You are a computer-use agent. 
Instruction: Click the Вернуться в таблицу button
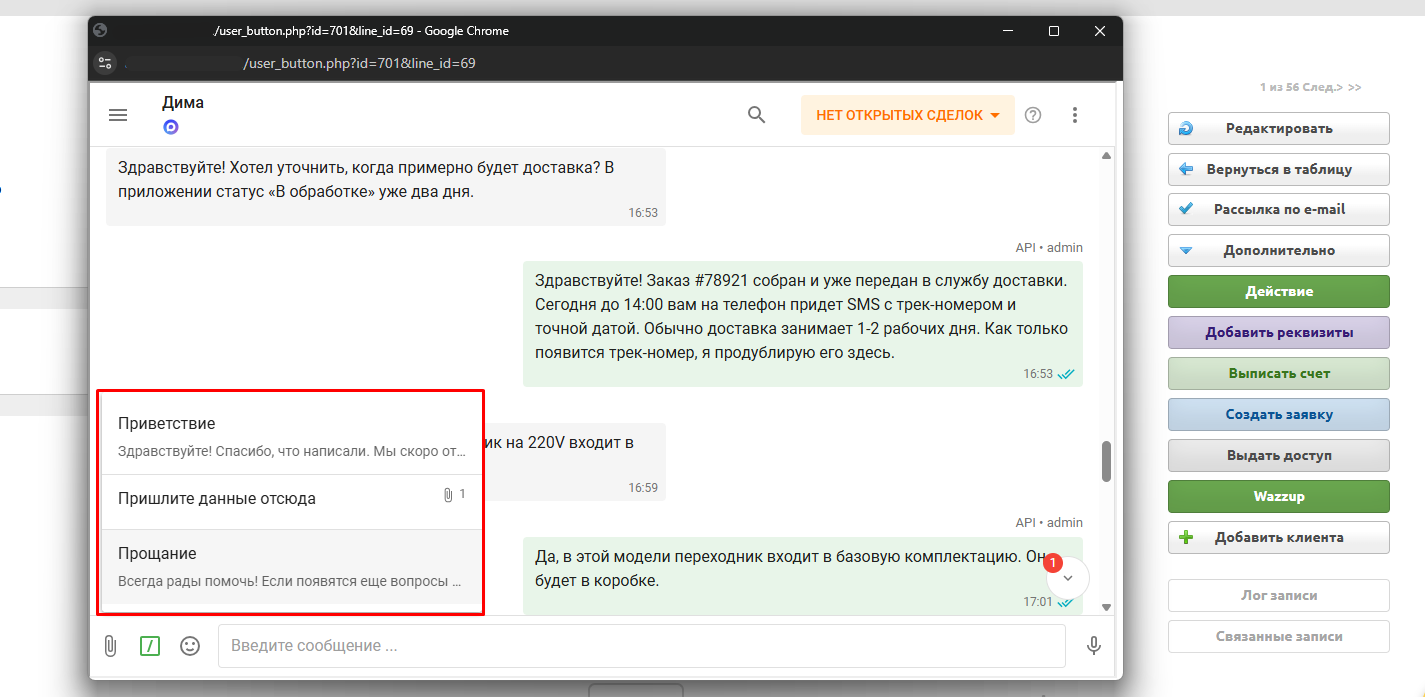coord(1278,170)
